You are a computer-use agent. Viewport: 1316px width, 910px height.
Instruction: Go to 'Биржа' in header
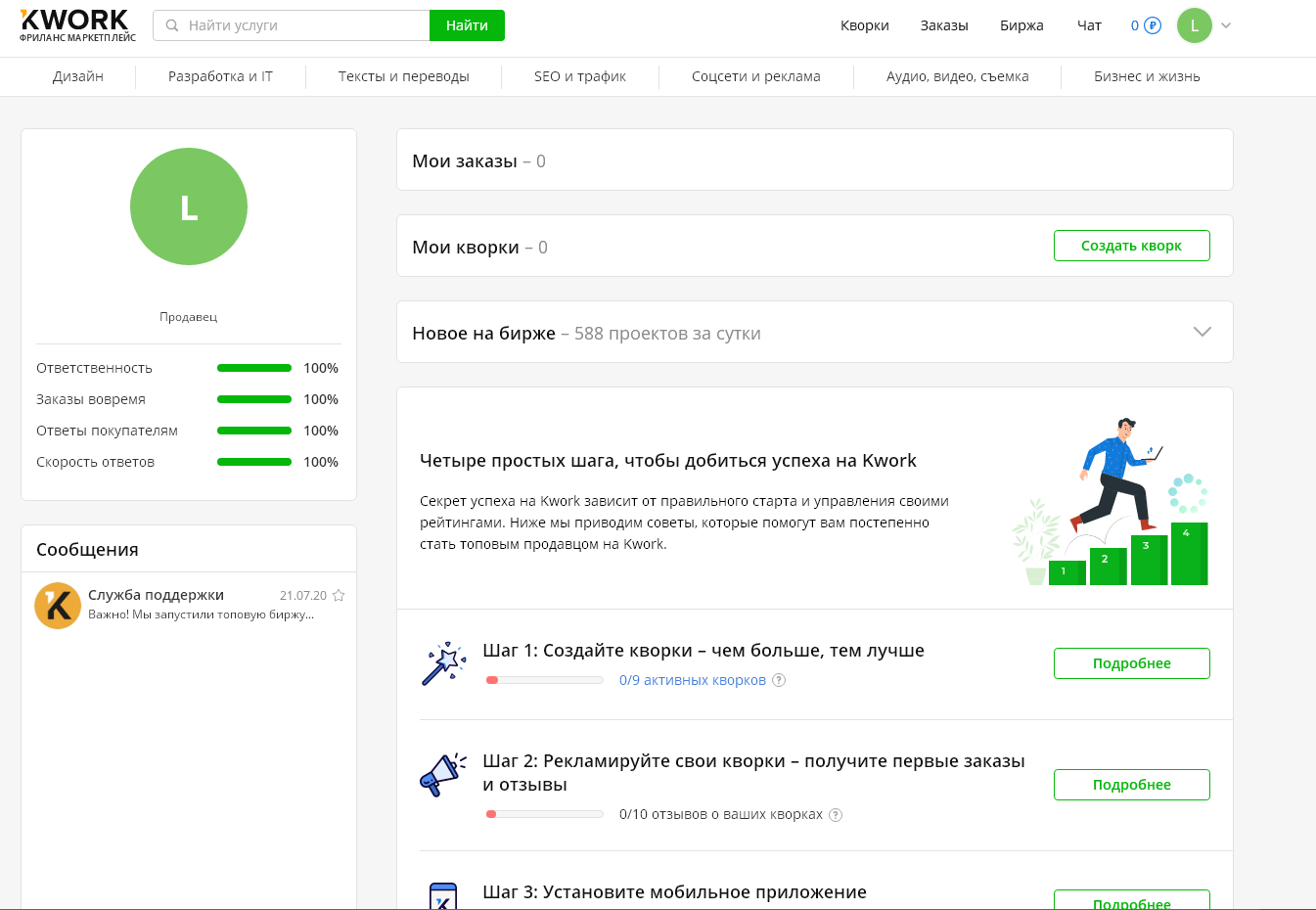[x=1021, y=25]
